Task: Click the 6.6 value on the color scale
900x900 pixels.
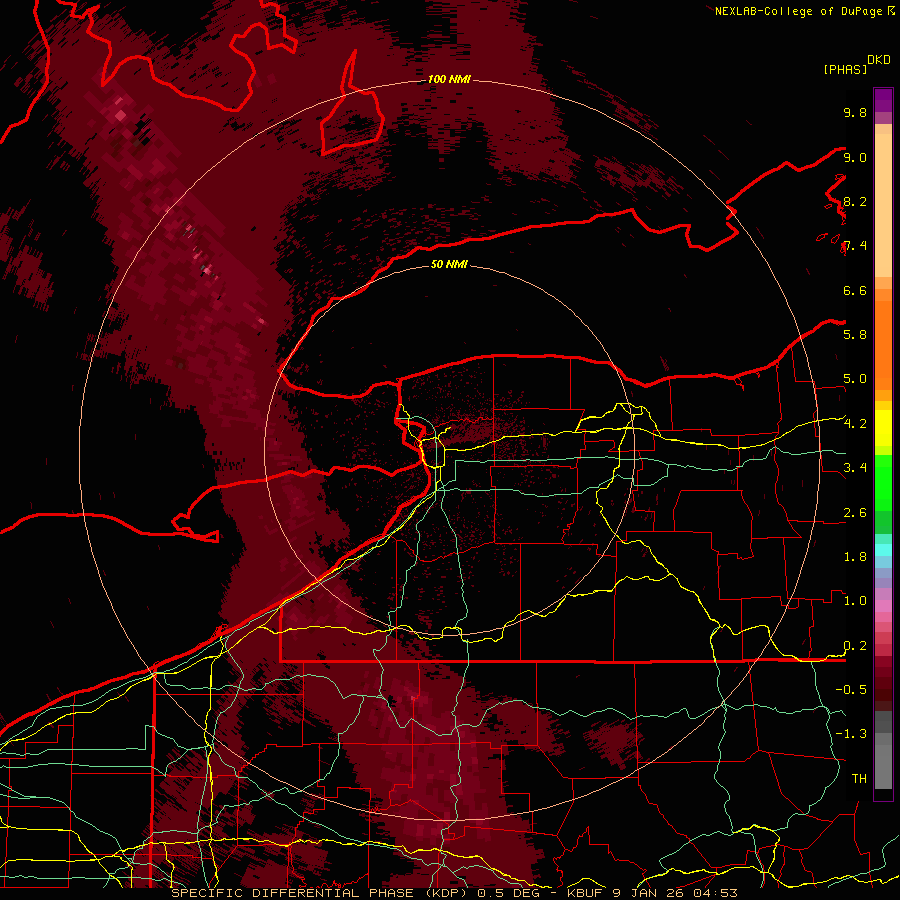Action: (855, 290)
